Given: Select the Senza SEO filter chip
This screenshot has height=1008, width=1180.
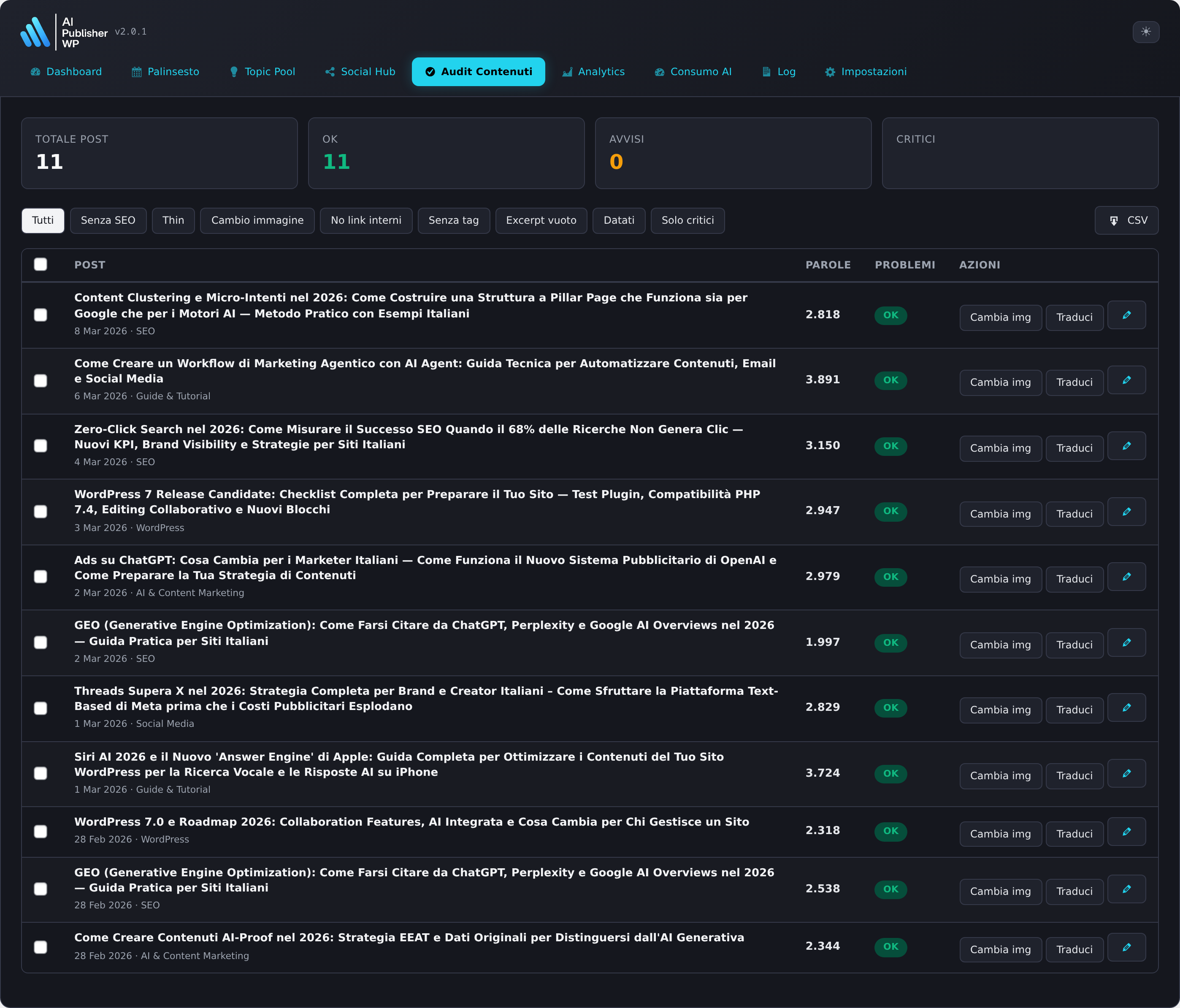Looking at the screenshot, I should pos(108,220).
